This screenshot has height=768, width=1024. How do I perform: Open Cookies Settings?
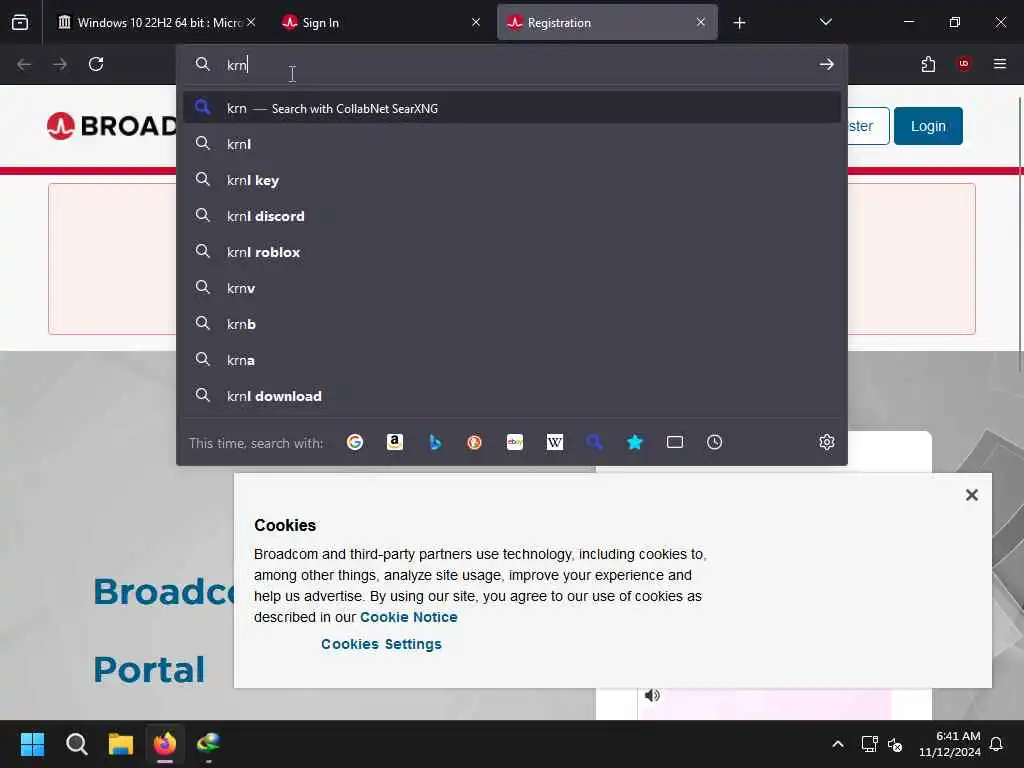[381, 644]
